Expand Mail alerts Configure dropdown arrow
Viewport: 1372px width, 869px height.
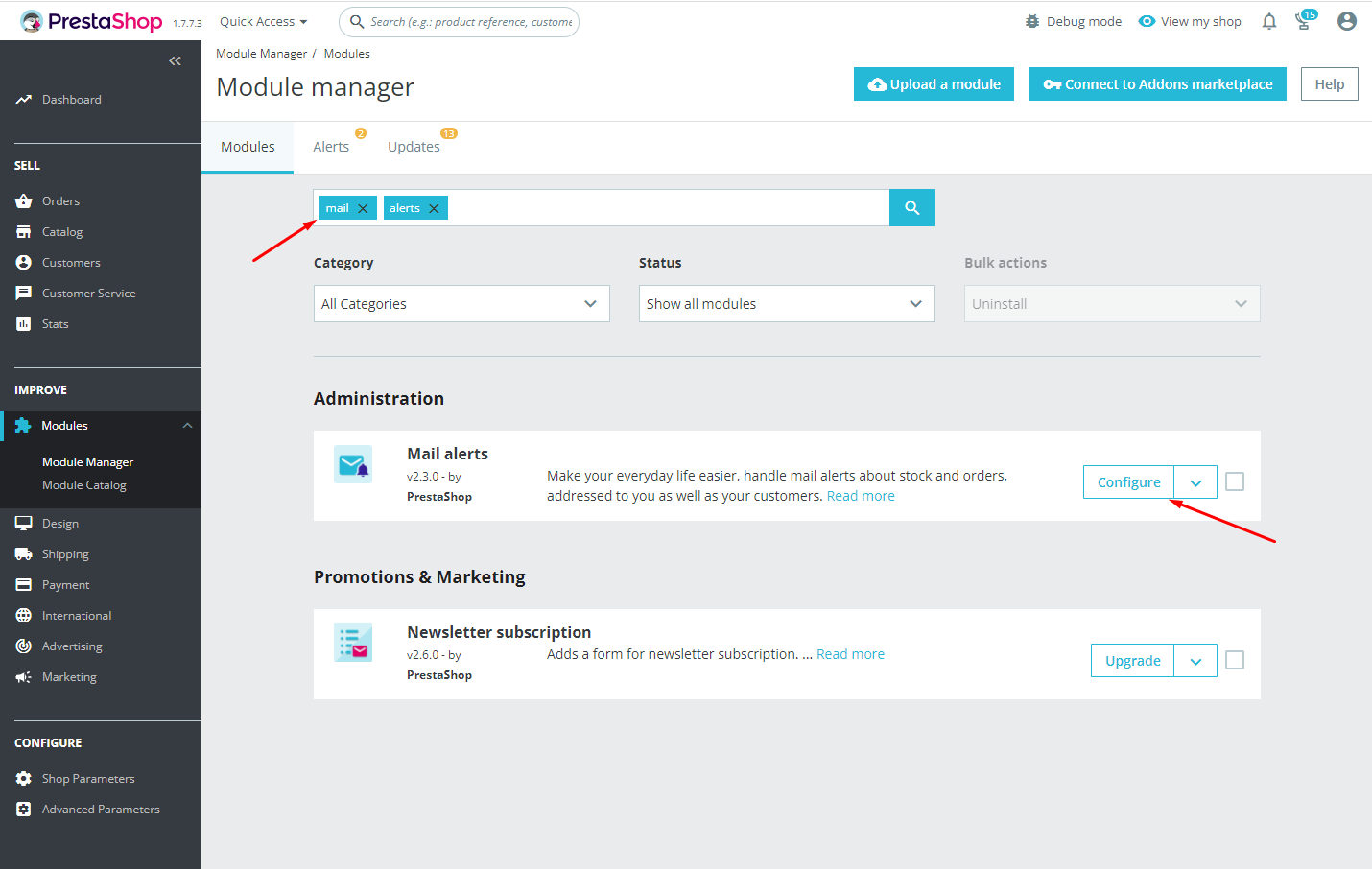pyautogui.click(x=1195, y=482)
